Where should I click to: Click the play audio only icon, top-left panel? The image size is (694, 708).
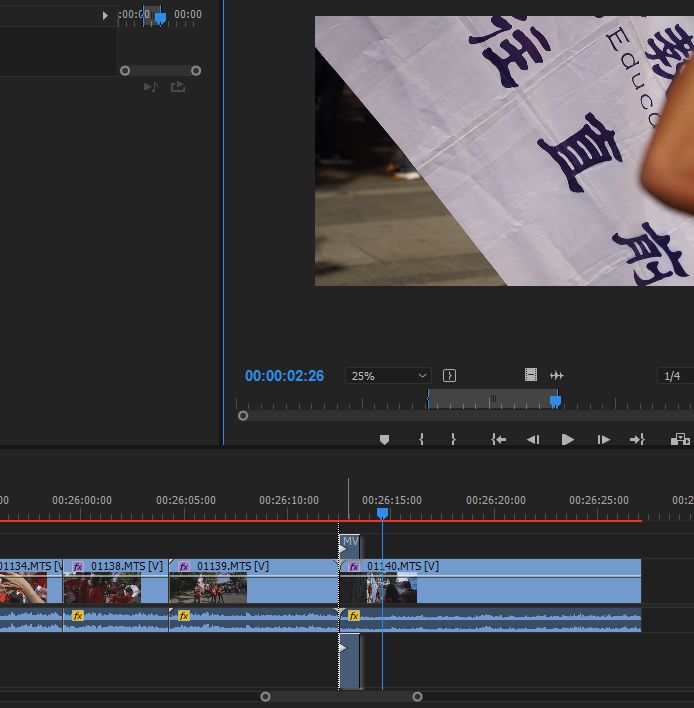150,87
